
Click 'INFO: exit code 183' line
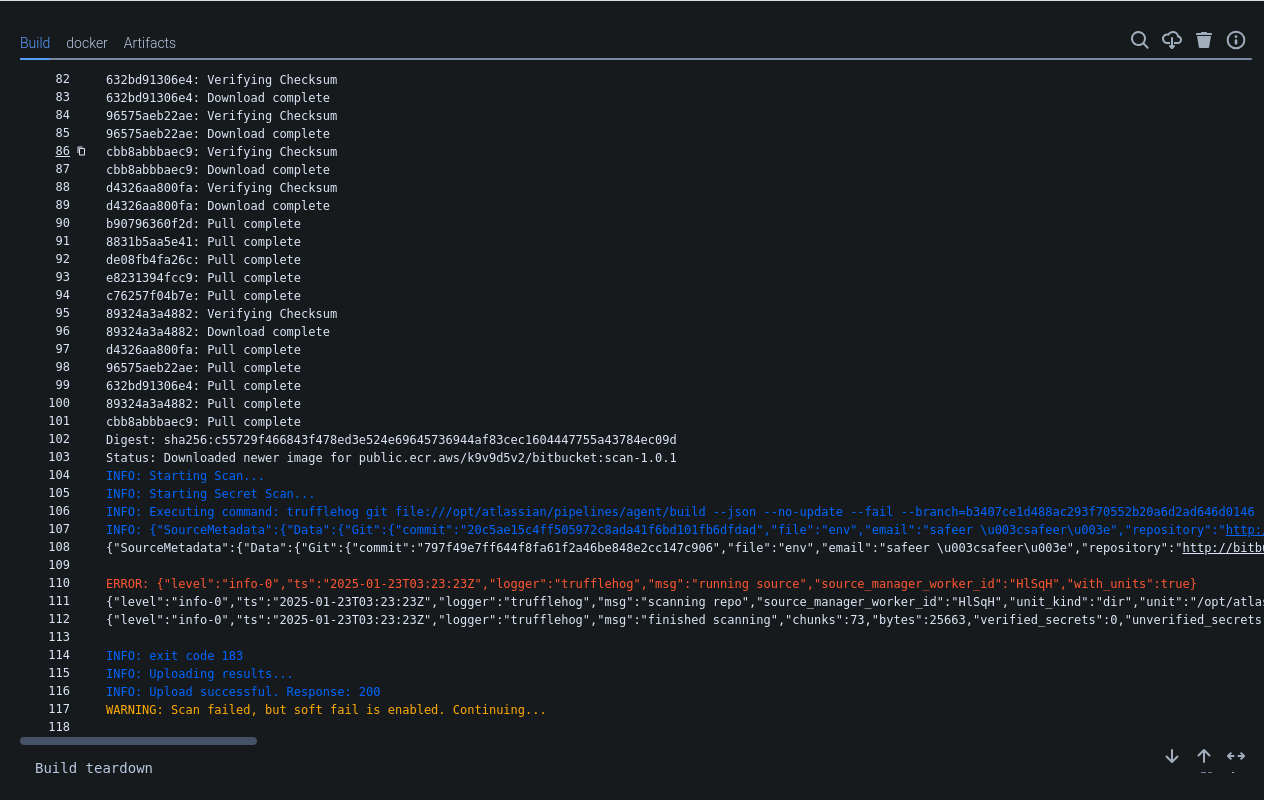pyautogui.click(x=174, y=656)
